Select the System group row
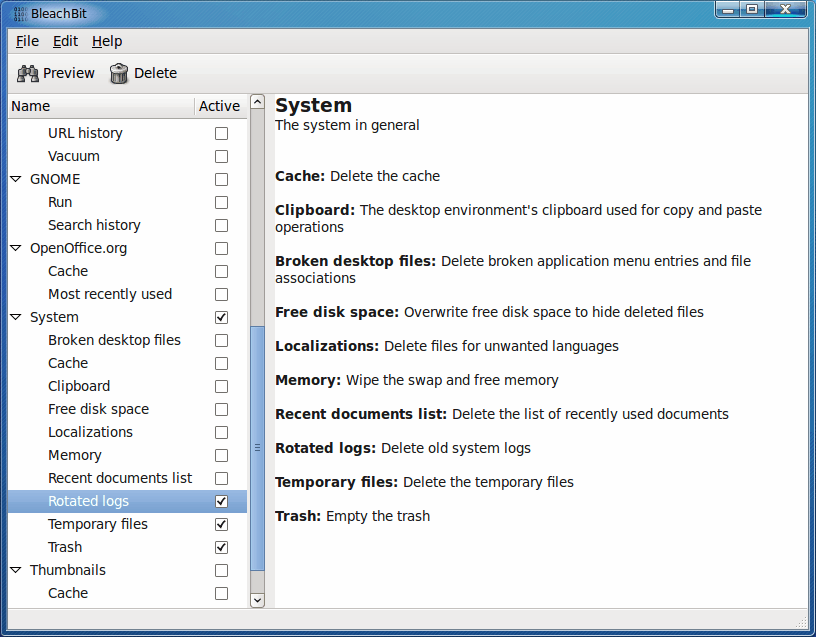 [x=128, y=317]
